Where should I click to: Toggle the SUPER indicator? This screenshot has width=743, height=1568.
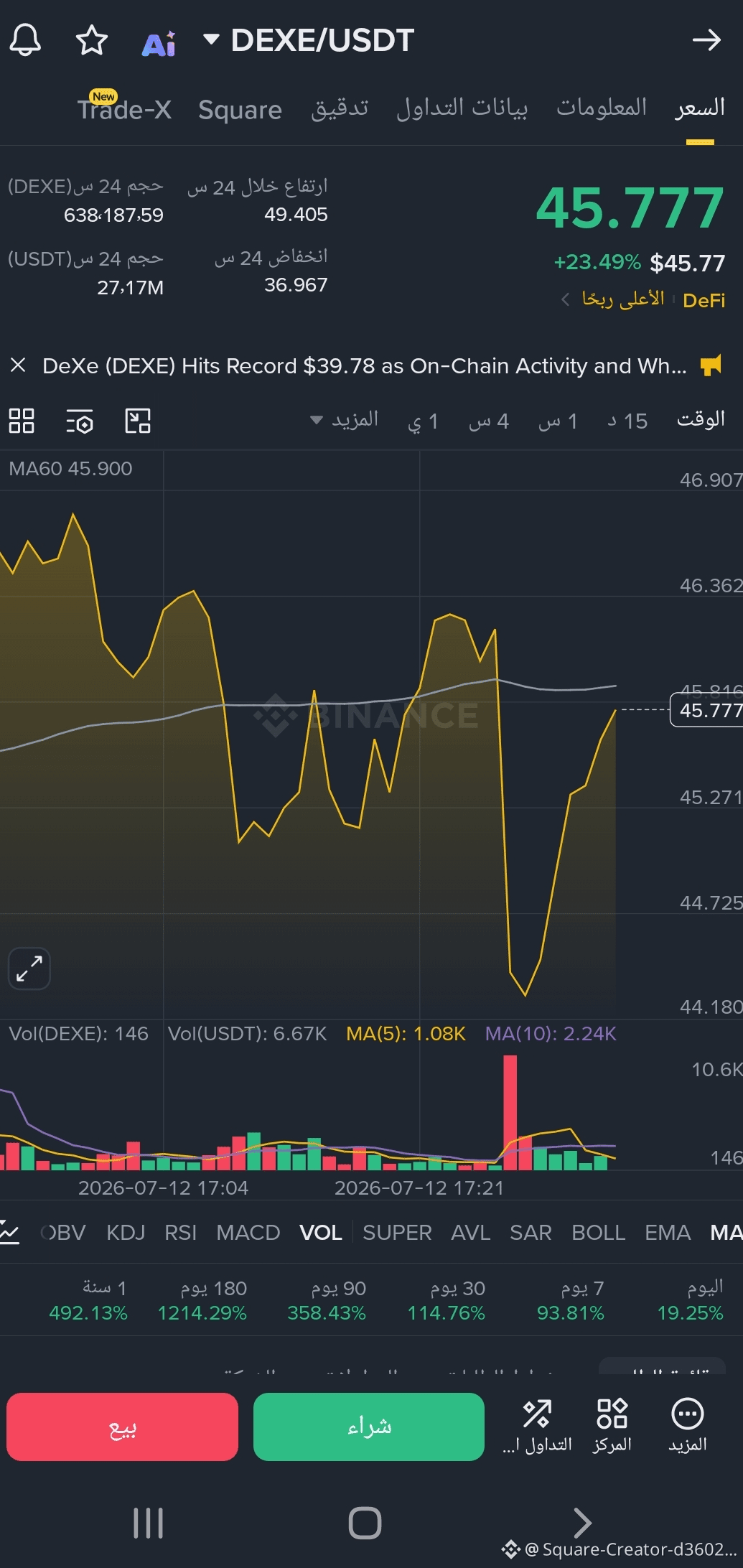[x=397, y=1233]
